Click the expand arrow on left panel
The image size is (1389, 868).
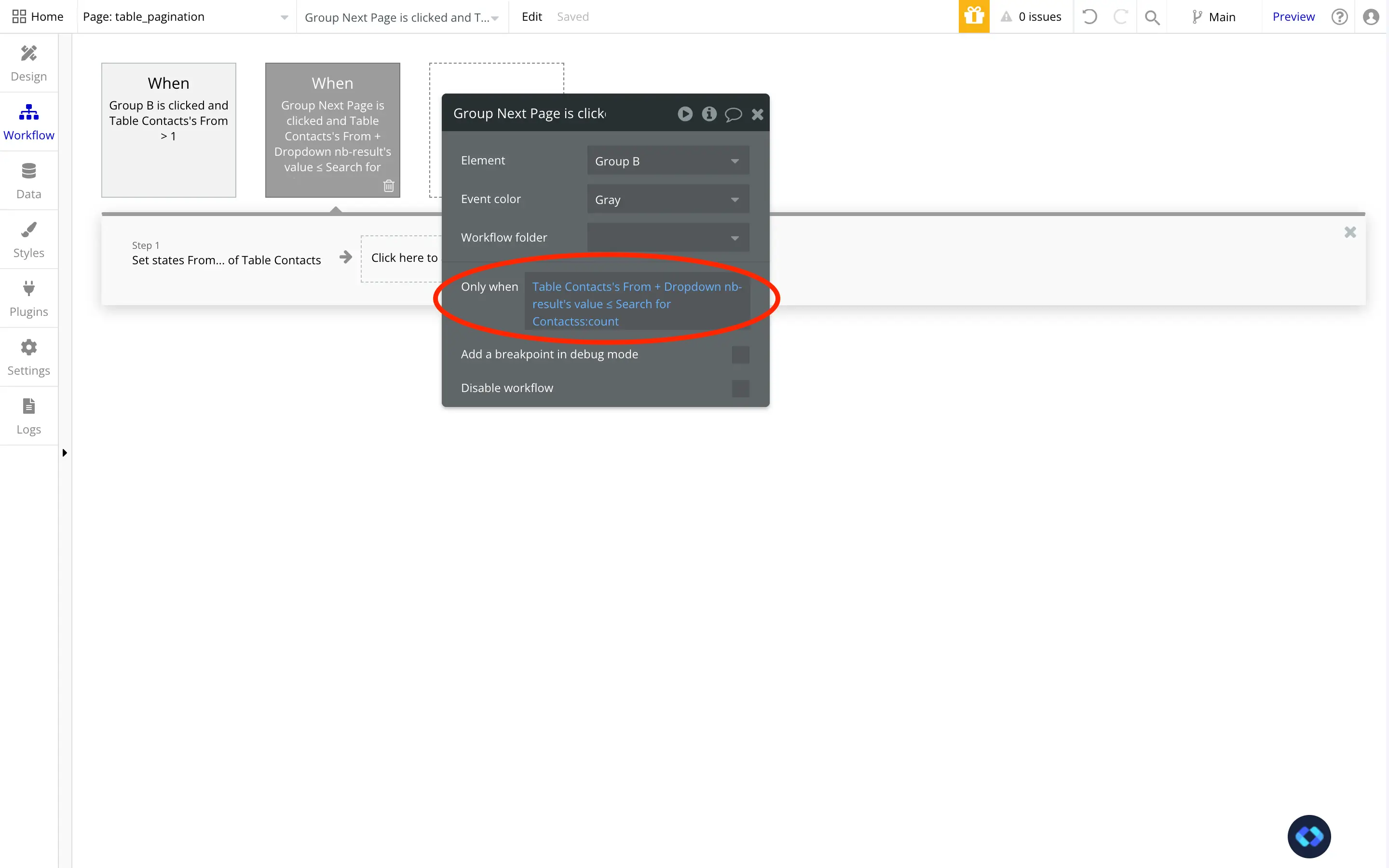click(64, 453)
